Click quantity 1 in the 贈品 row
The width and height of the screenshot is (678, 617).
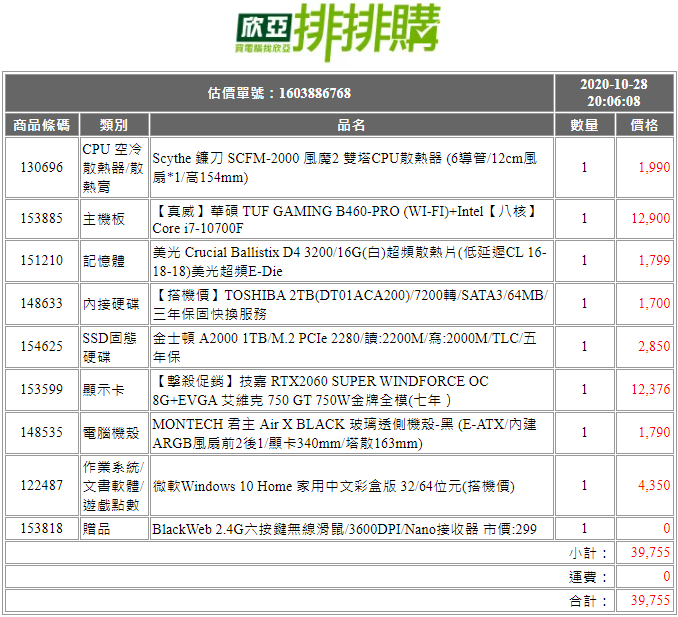pos(584,528)
